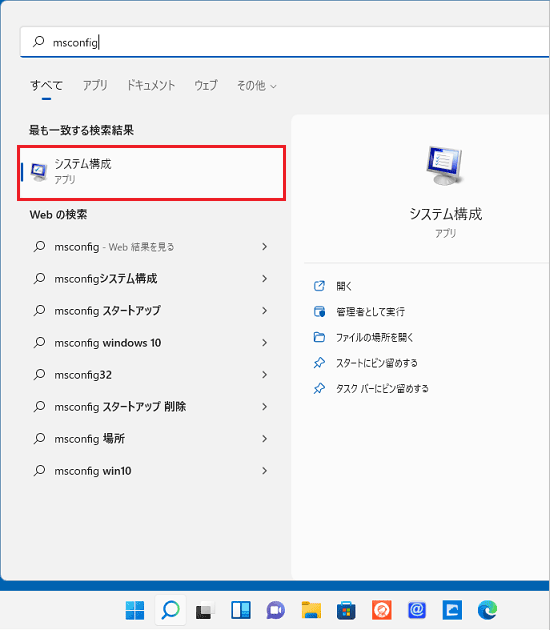
Task: Click the shield icon for 管理者として実行
Action: pyautogui.click(x=319, y=312)
